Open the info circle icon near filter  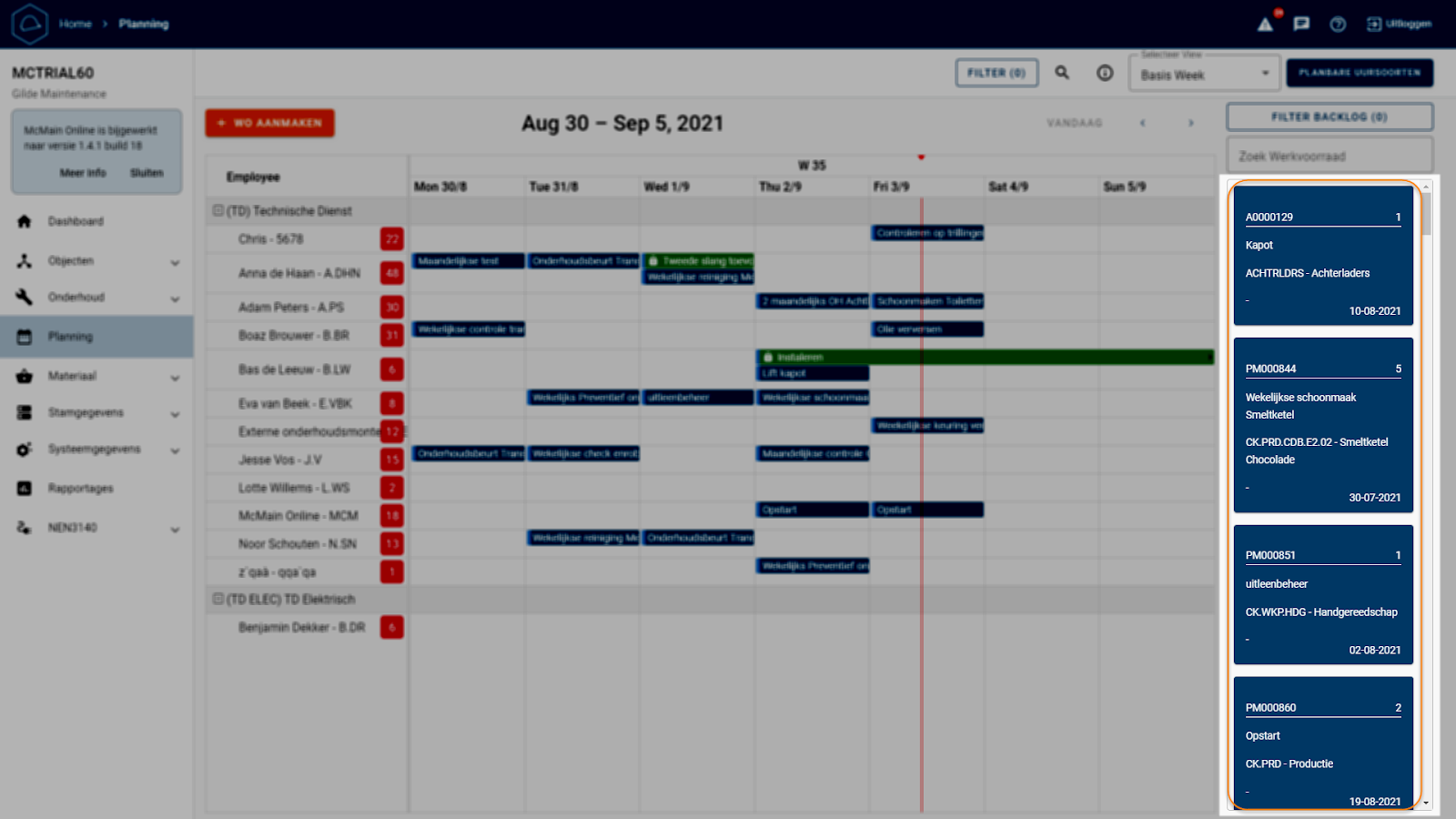[1105, 73]
